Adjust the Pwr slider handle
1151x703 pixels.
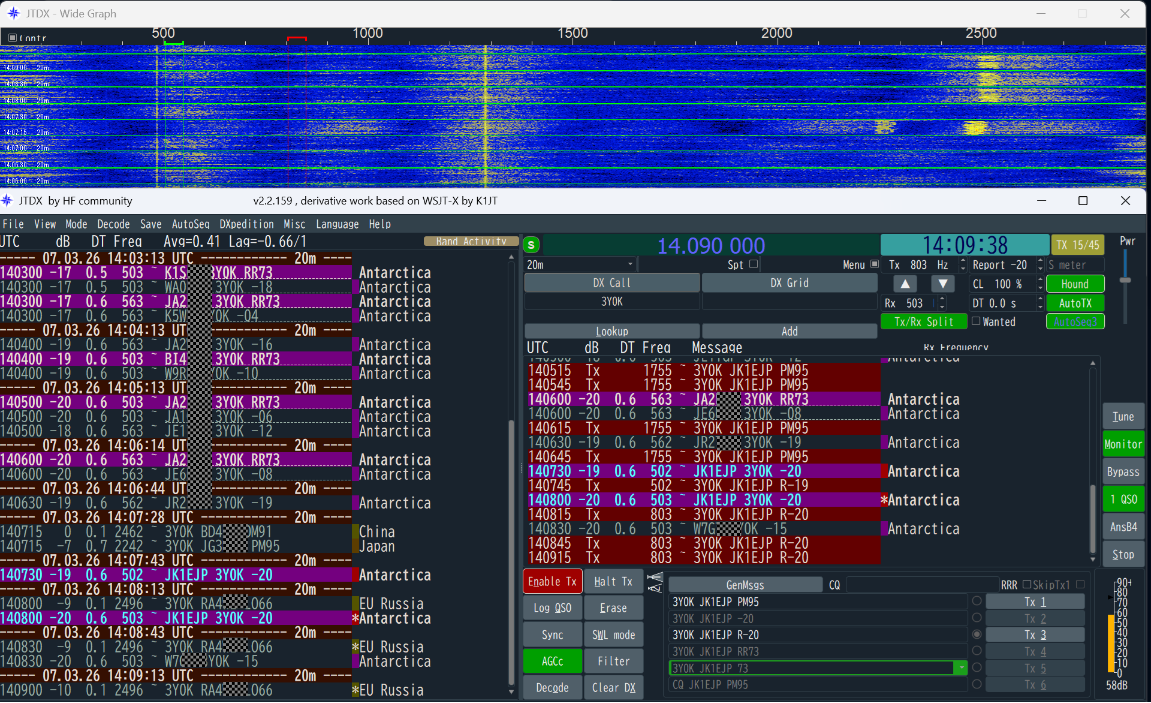coord(1125,280)
